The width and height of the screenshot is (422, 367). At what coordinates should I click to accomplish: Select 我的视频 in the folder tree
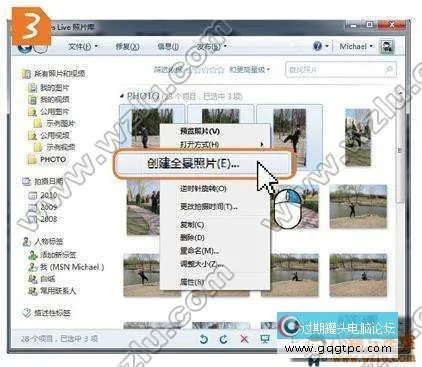(55, 99)
